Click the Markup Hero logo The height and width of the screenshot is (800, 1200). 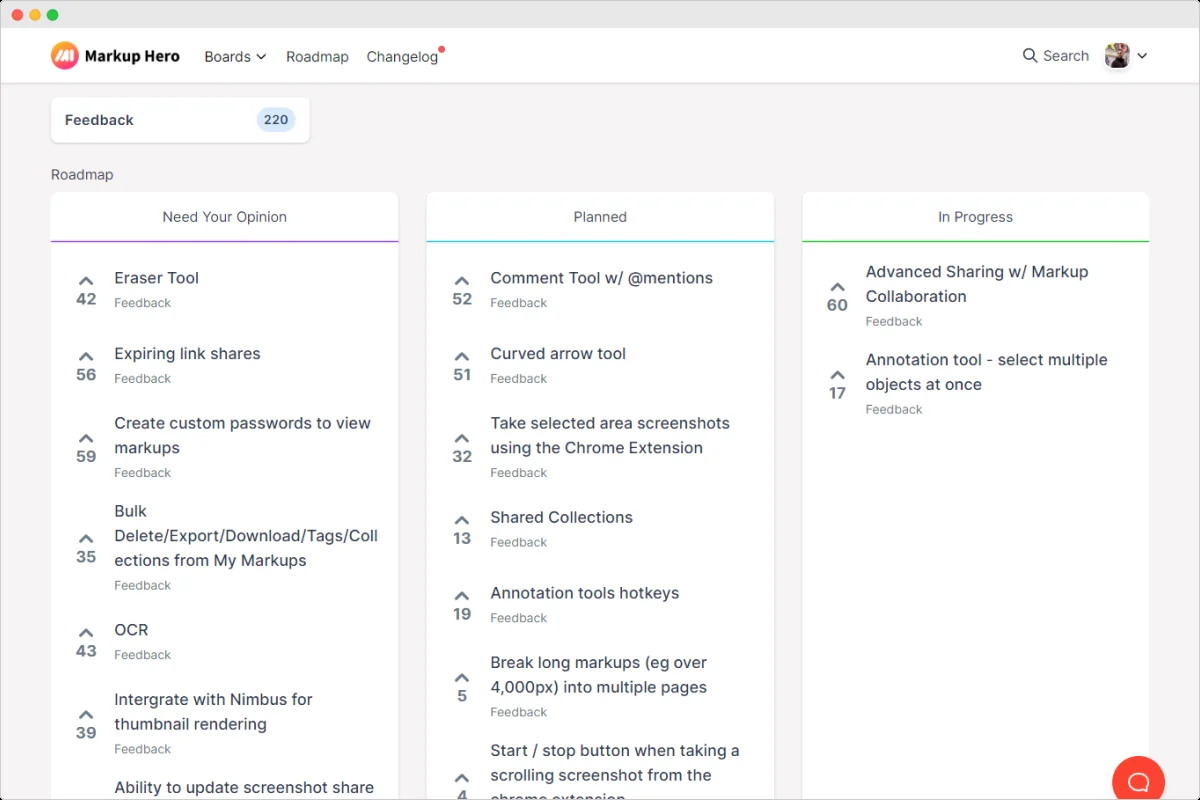point(115,56)
